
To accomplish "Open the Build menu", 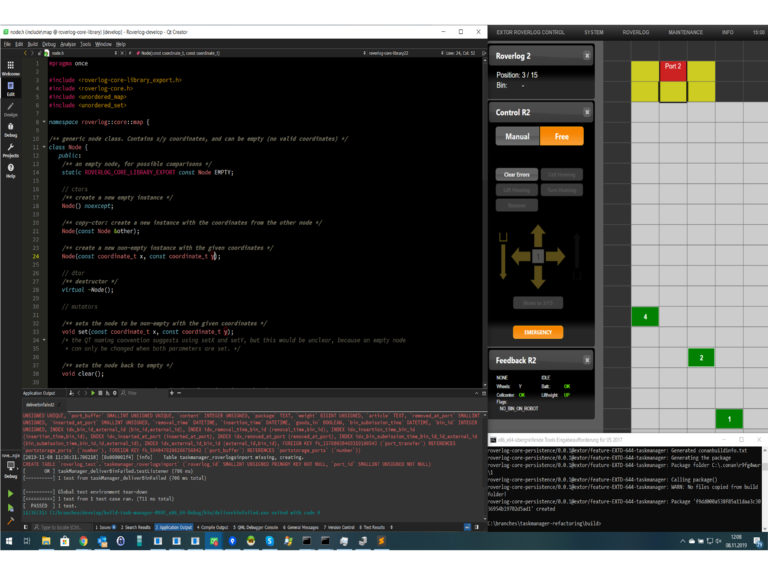I will 32,44.
